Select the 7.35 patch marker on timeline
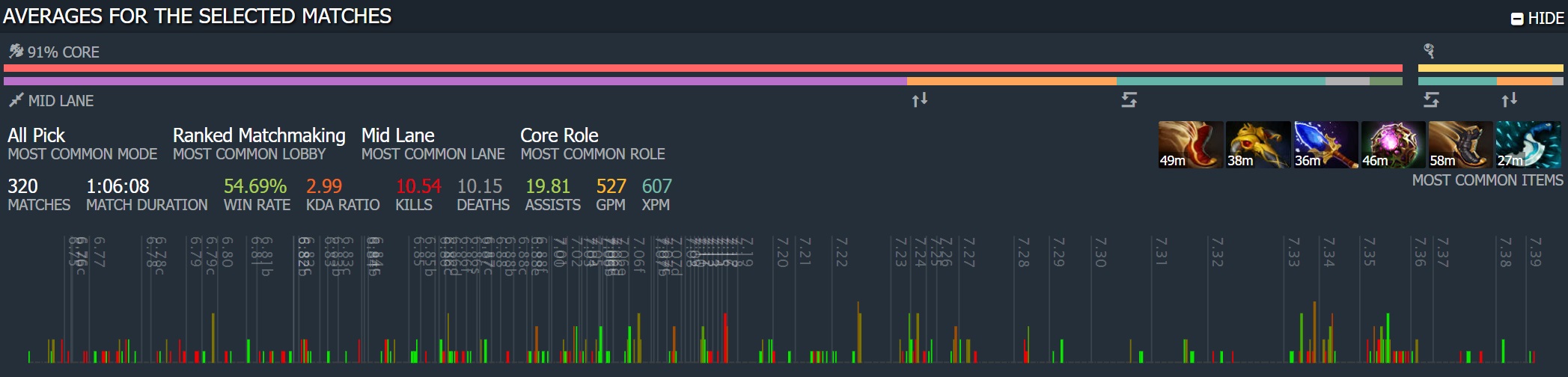 click(x=1369, y=252)
